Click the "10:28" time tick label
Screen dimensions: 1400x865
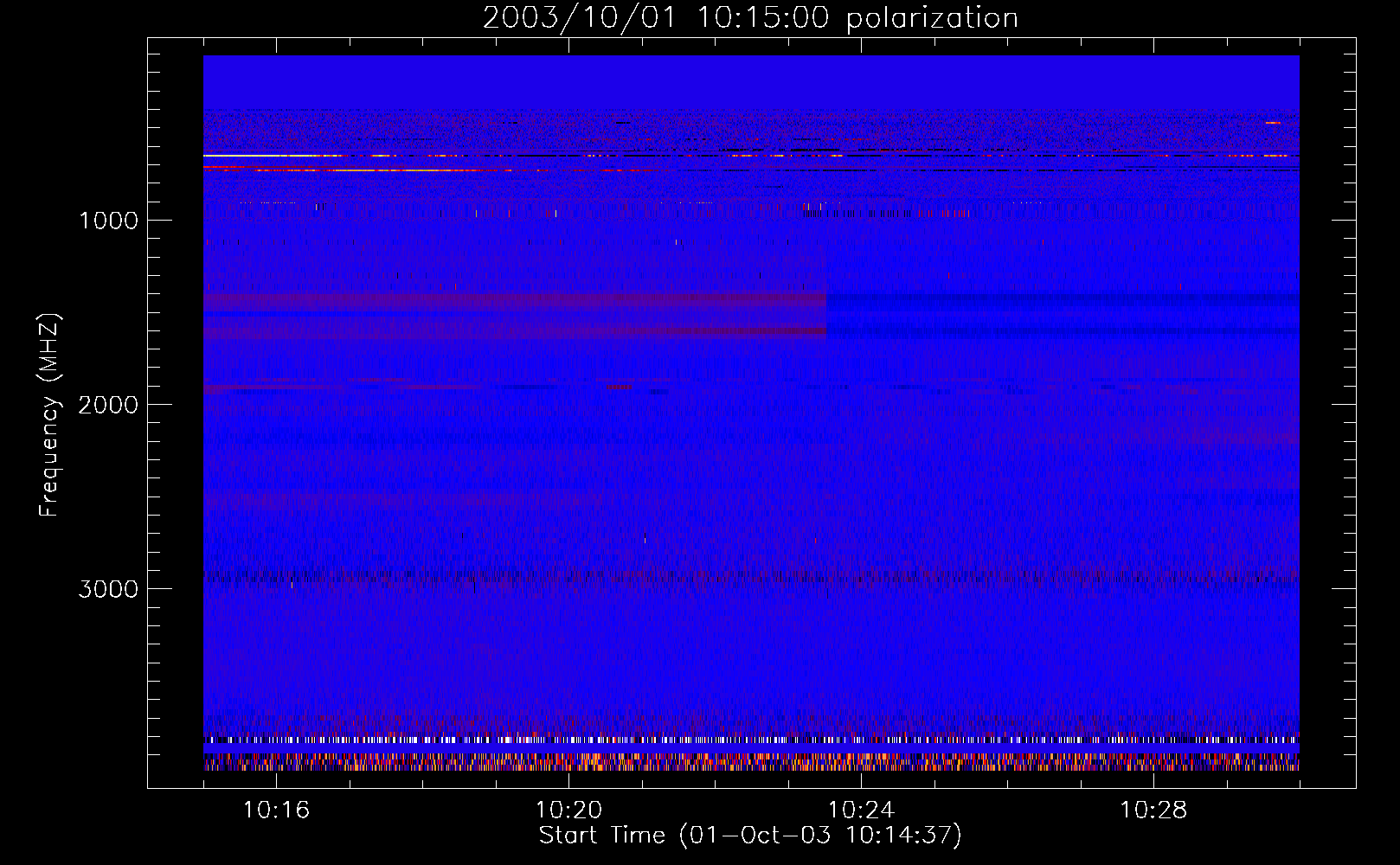1153,811
